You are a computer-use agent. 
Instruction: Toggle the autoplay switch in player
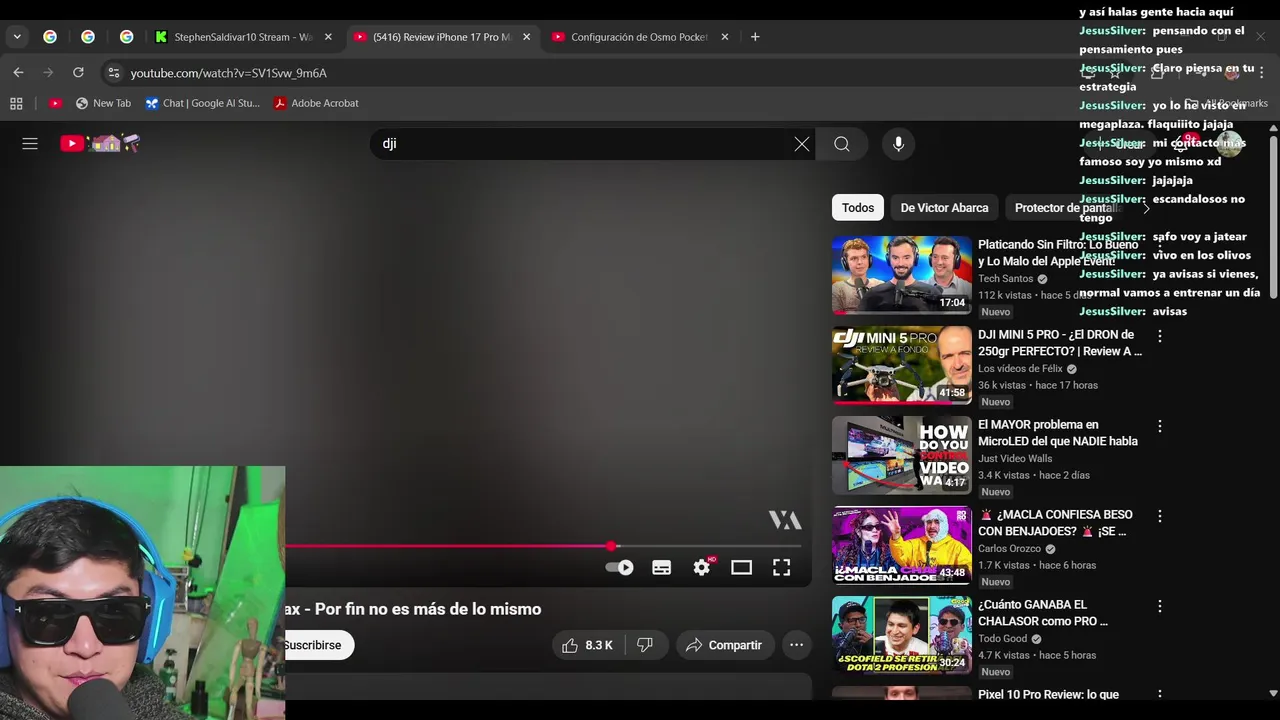tap(620, 567)
